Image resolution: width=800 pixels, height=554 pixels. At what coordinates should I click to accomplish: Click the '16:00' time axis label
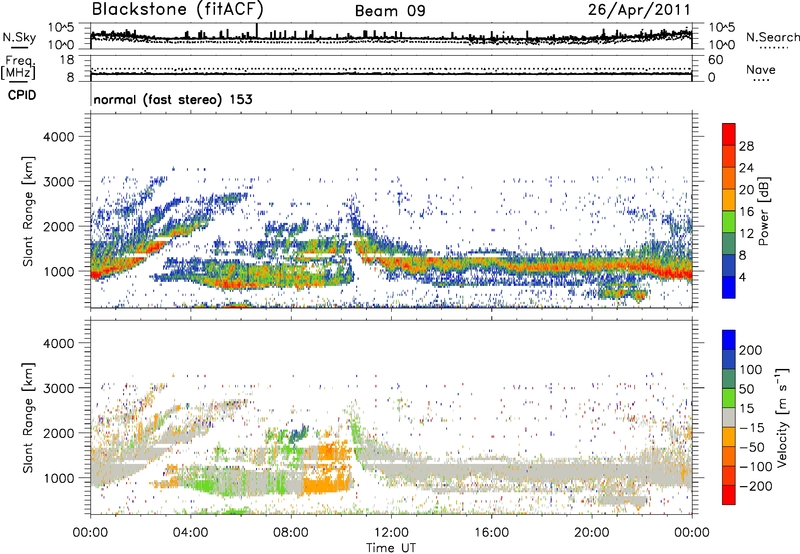491,533
